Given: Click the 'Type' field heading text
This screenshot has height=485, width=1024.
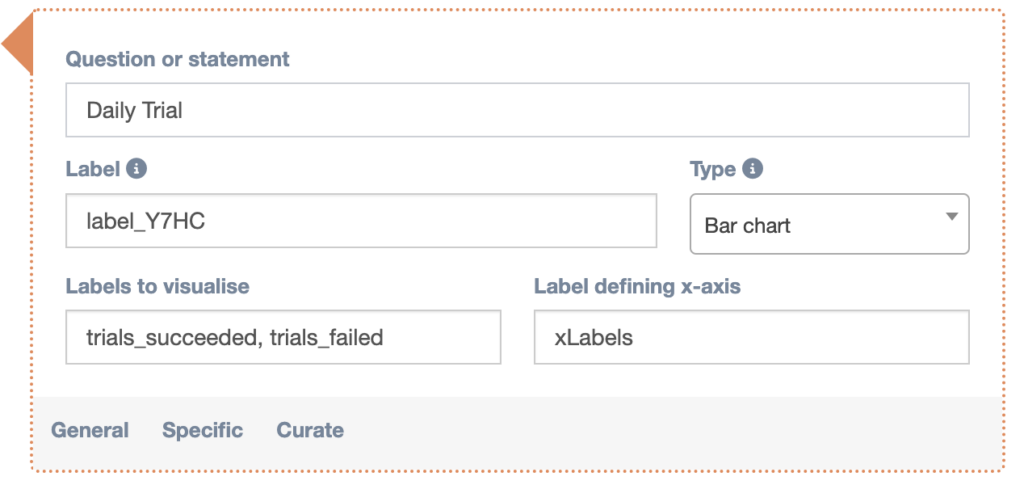Looking at the screenshot, I should (x=712, y=169).
